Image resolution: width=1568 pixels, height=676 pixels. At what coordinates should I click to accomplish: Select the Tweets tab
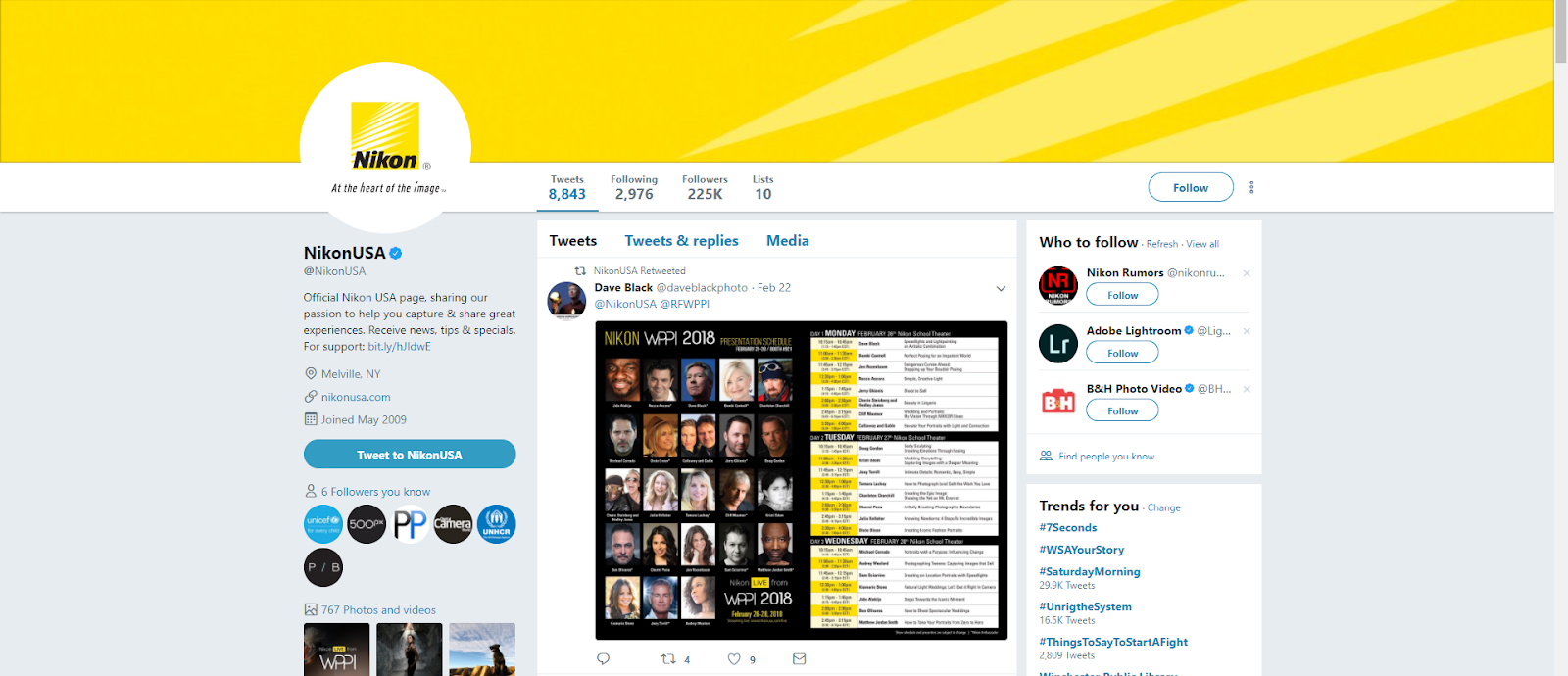573,240
